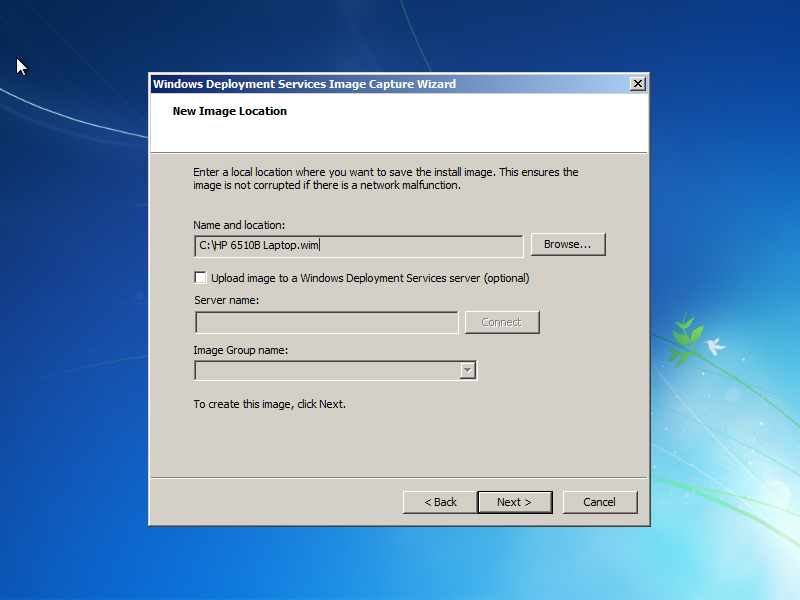800x600 pixels.
Task: Click the wizard title bar text
Action: tap(305, 84)
